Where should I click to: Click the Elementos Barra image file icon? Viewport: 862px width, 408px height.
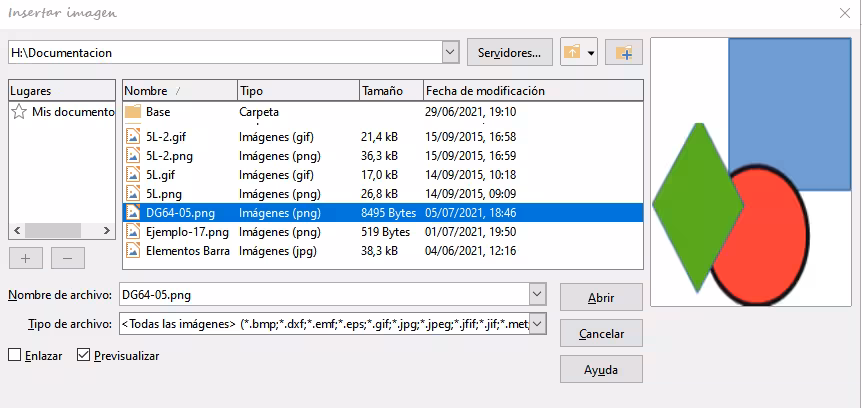tap(133, 251)
